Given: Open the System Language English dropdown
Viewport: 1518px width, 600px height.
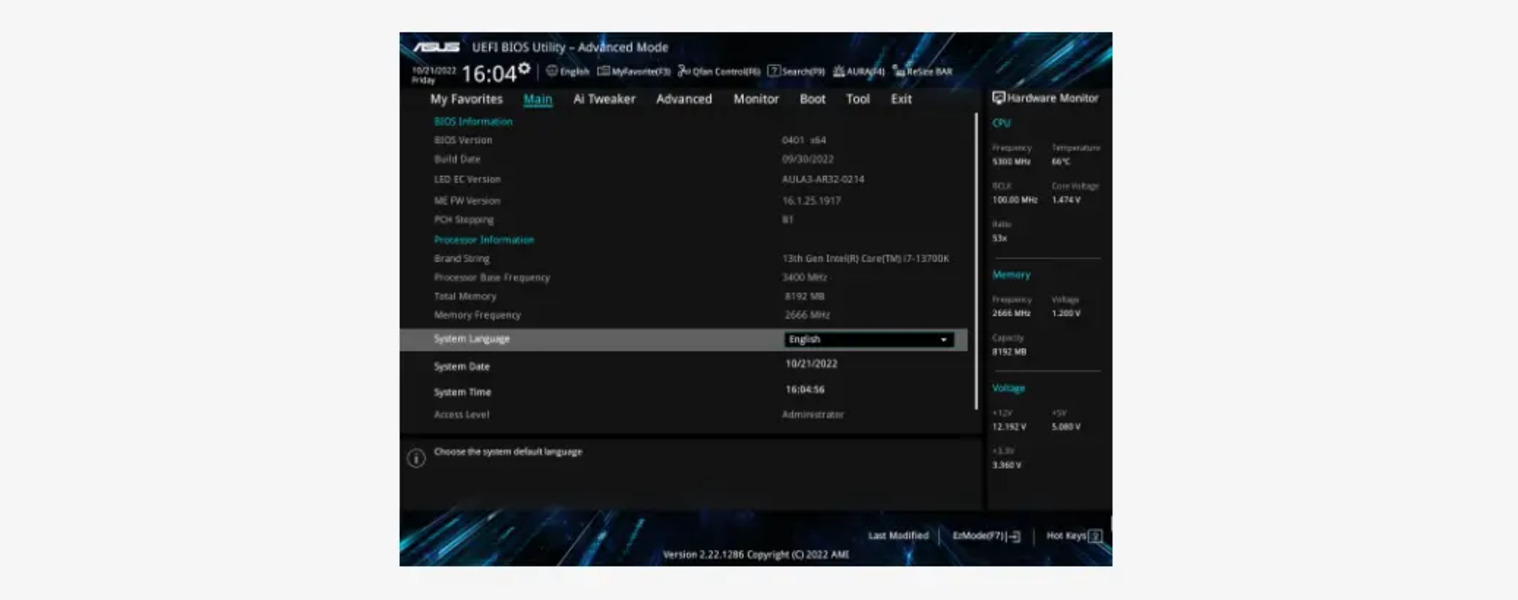Looking at the screenshot, I should [868, 340].
